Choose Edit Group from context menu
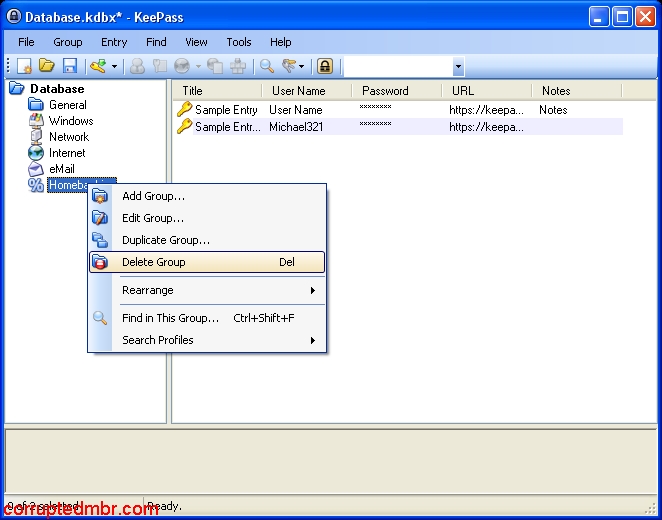Viewport: 662px width, 520px height. [207, 218]
